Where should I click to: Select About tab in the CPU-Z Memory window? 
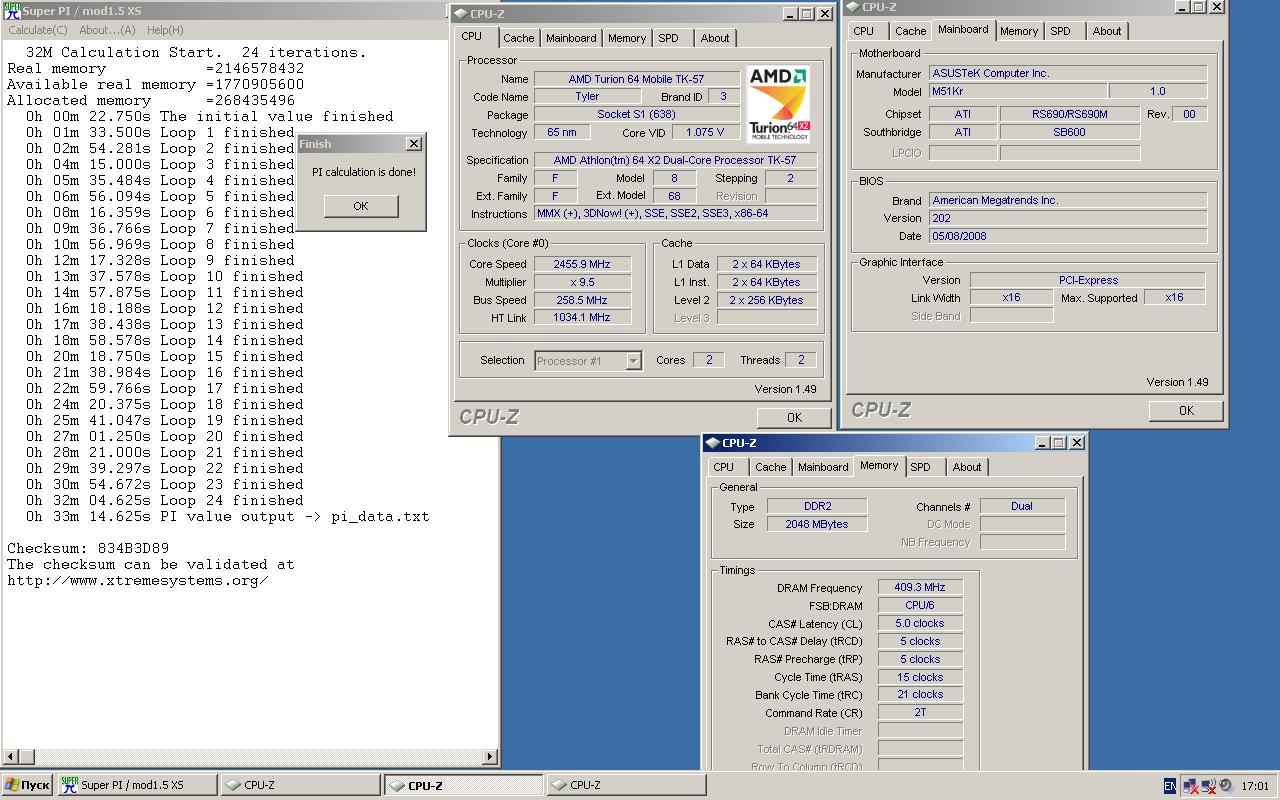coord(967,467)
